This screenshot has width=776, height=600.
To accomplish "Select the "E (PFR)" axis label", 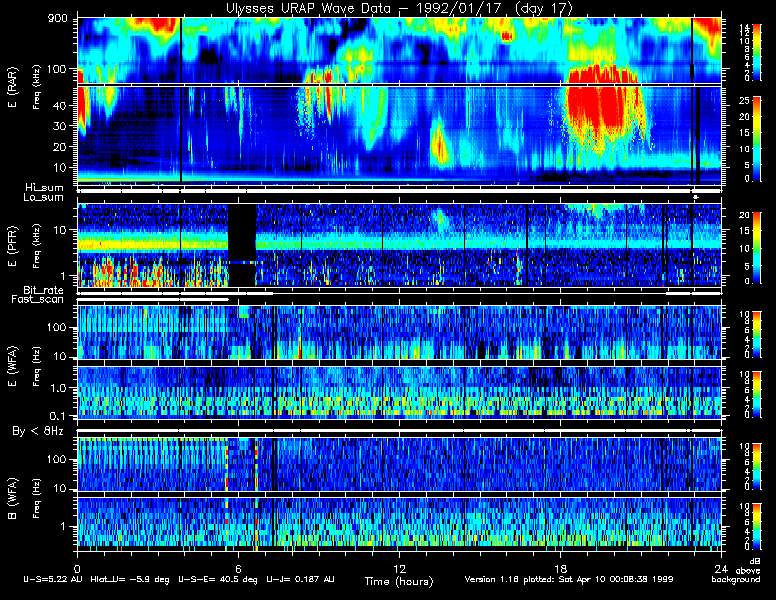I will click(12, 246).
